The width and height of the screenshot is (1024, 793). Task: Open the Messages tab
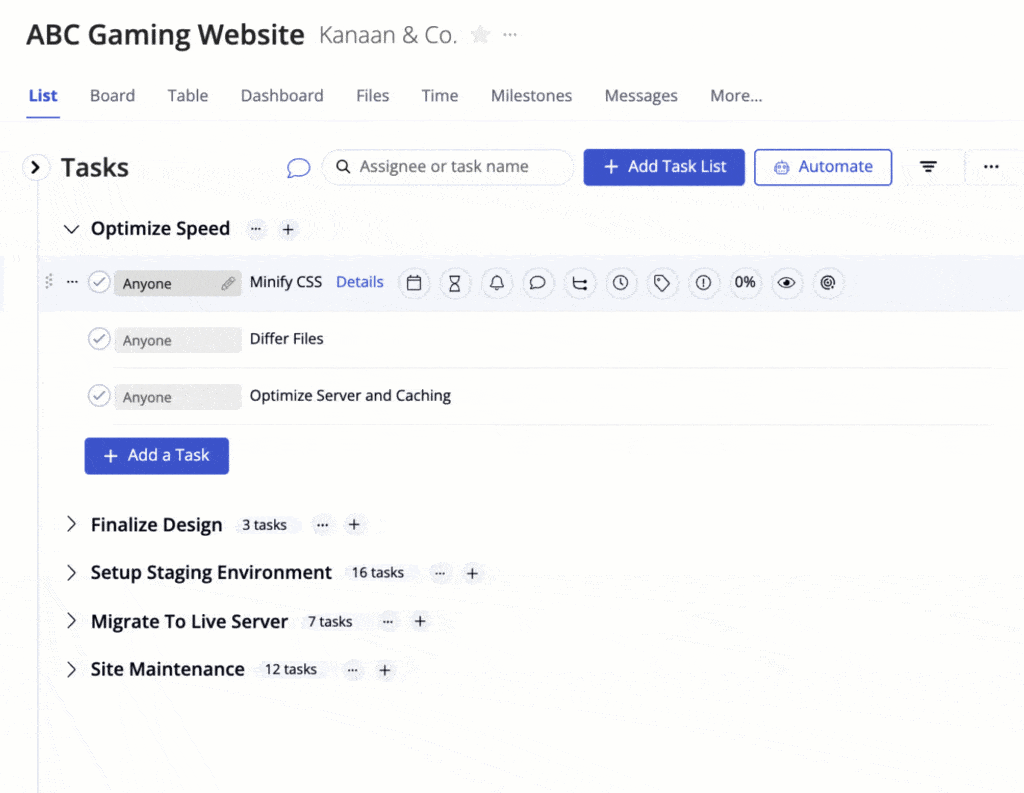(x=641, y=96)
